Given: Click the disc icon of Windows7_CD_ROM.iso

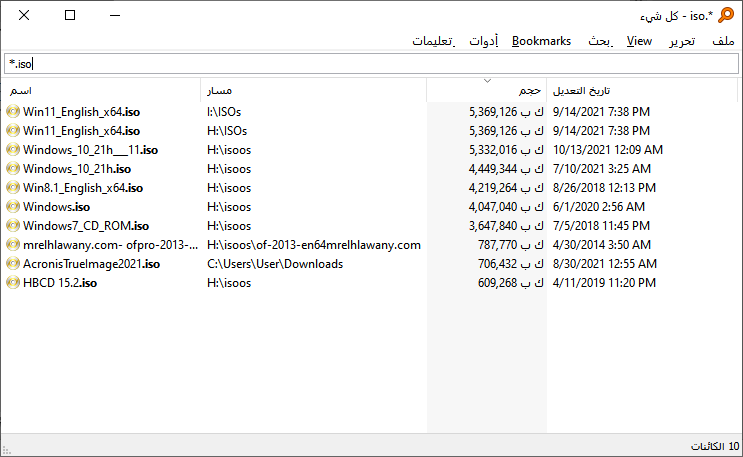Looking at the screenshot, I should click(13, 225).
